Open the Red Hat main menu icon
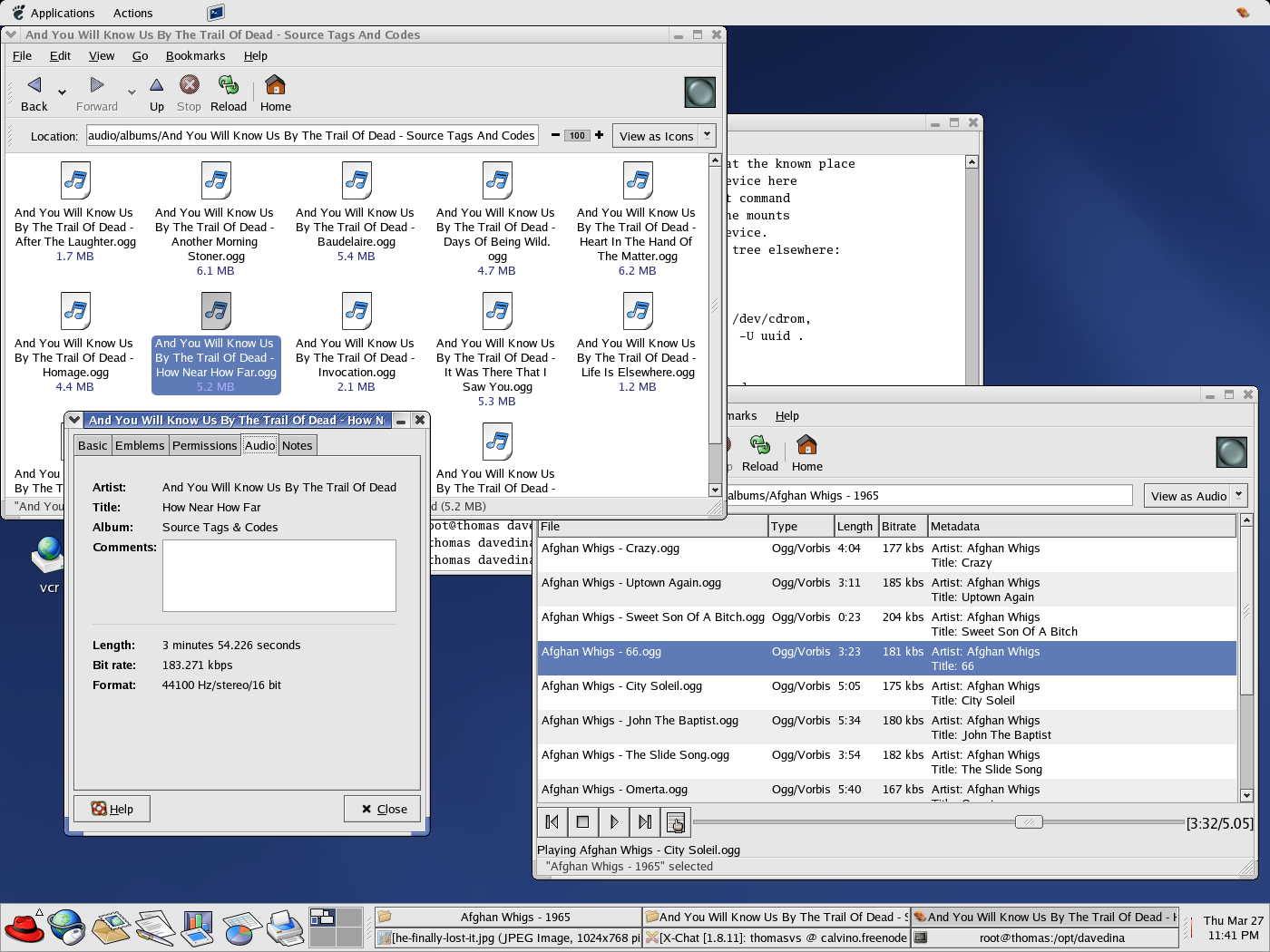This screenshot has height=952, width=1270. click(x=24, y=927)
